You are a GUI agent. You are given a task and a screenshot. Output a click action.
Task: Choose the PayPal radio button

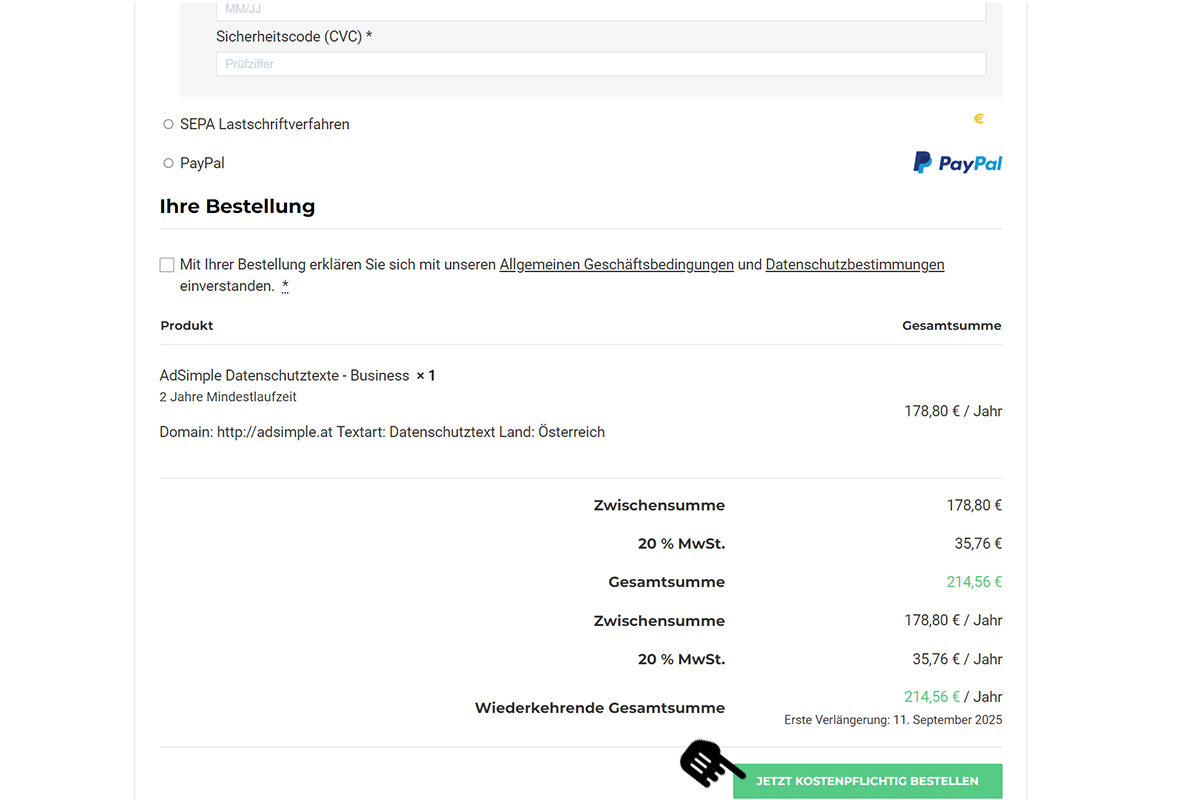click(168, 163)
